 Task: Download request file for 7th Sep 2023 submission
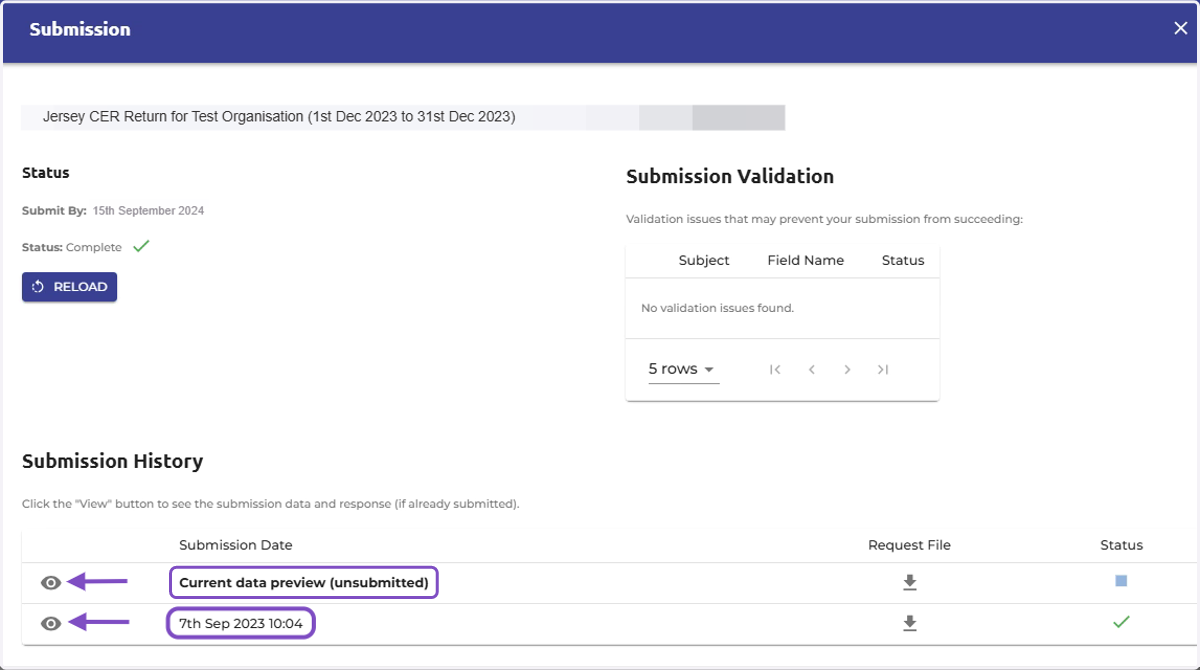909,624
